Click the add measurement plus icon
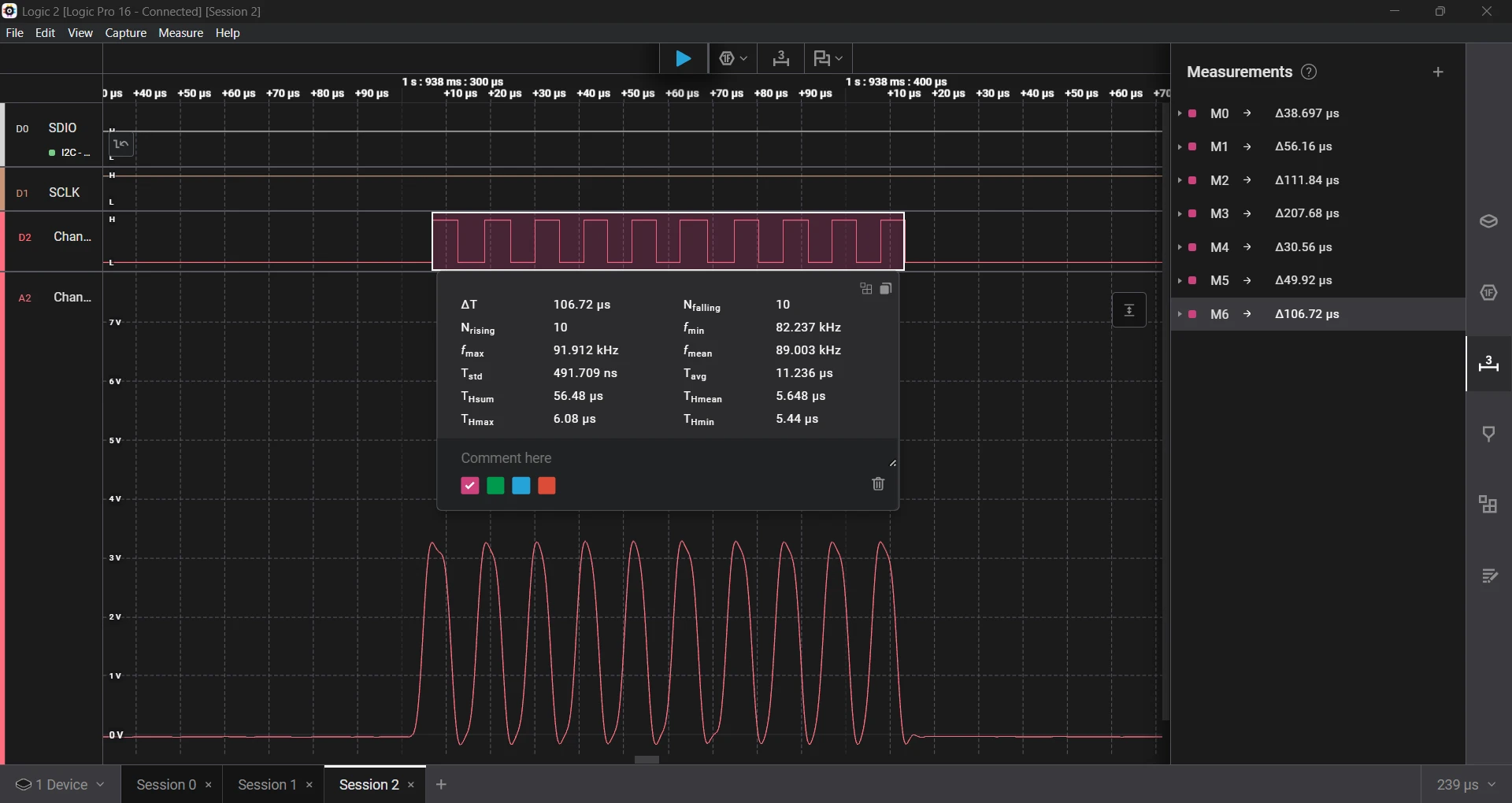 (x=1438, y=72)
